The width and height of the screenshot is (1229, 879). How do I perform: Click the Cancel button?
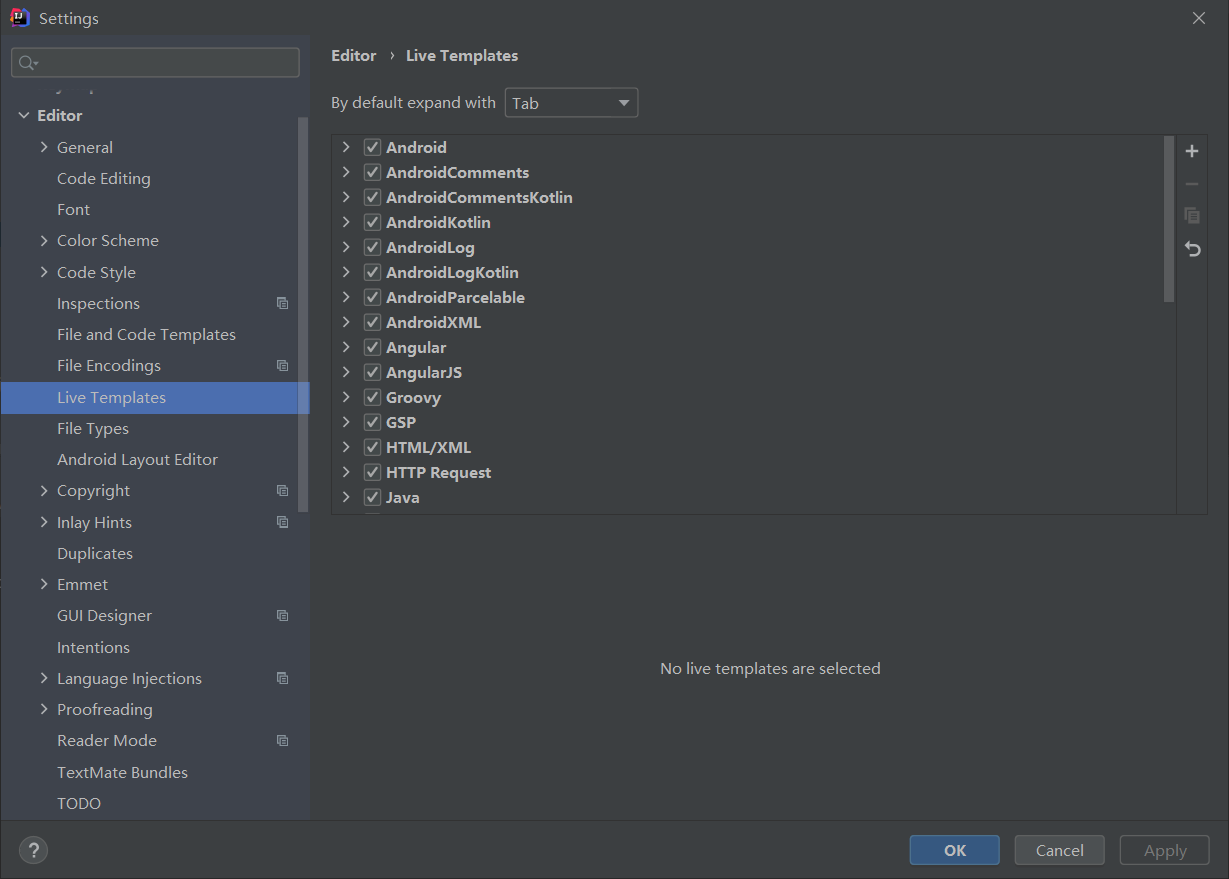point(1059,850)
